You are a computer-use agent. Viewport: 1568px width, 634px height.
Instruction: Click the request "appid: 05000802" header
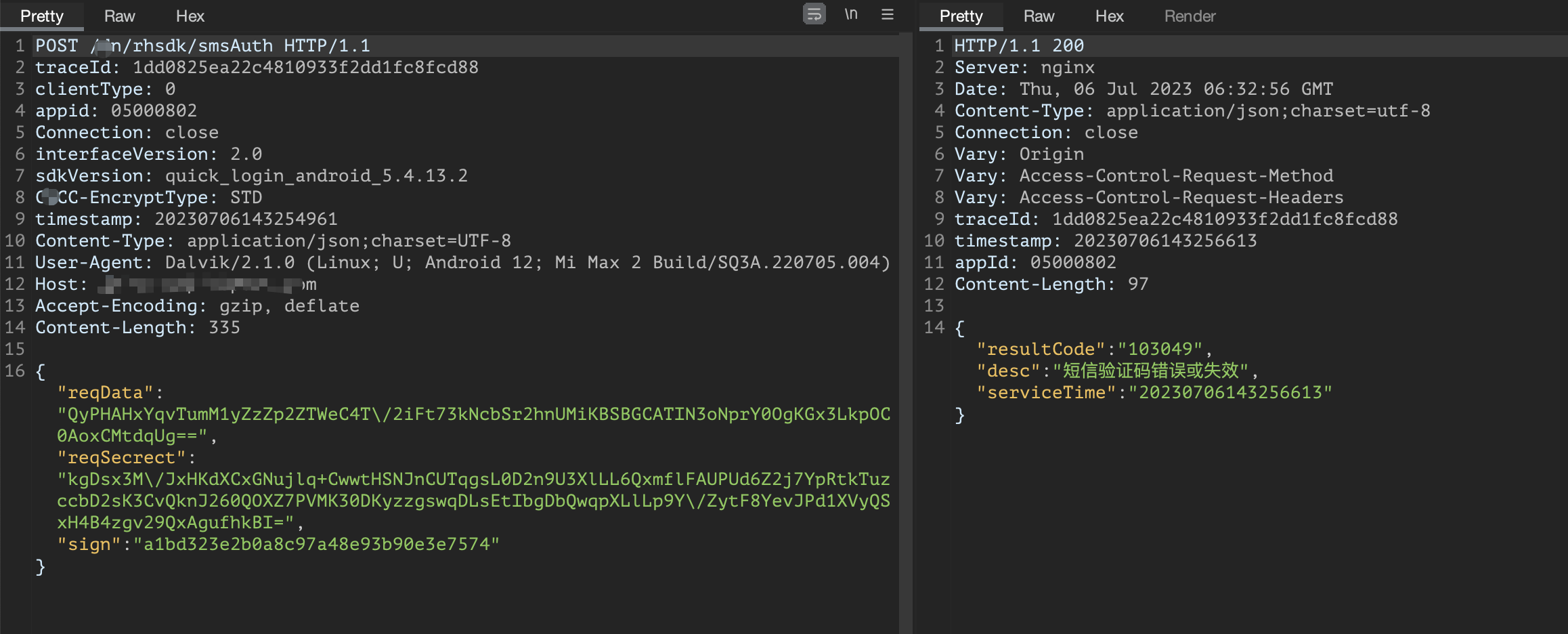point(116,111)
